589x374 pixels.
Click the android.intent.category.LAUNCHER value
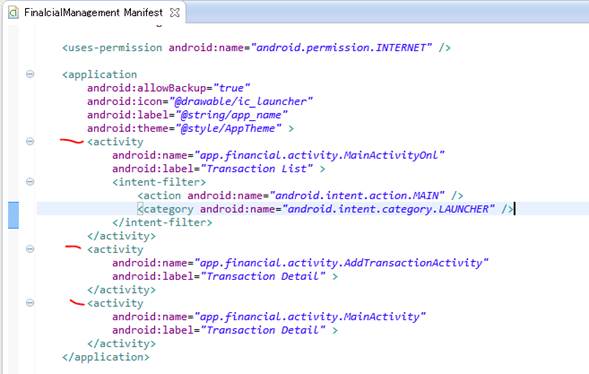click(388, 209)
